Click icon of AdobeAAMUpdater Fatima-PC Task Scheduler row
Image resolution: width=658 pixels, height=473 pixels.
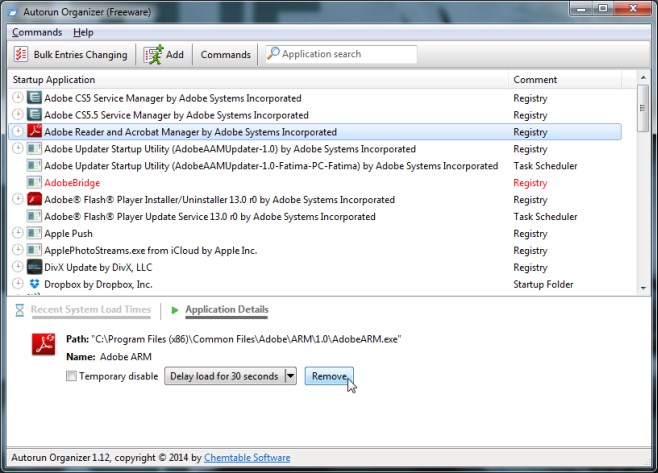tap(34, 165)
